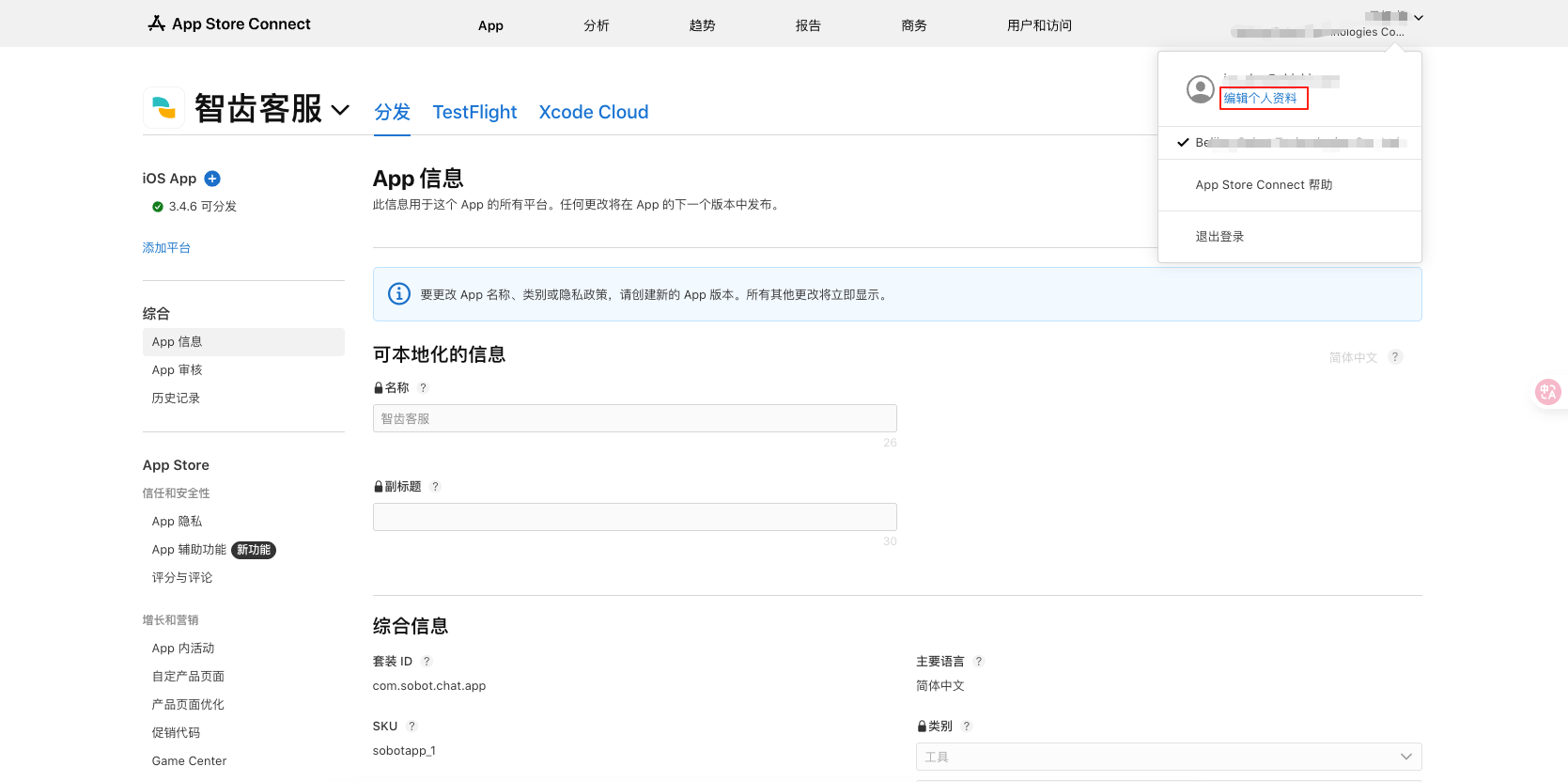The height and width of the screenshot is (782, 1568).
Task: Click the pink translate floating icon
Action: point(1547,392)
